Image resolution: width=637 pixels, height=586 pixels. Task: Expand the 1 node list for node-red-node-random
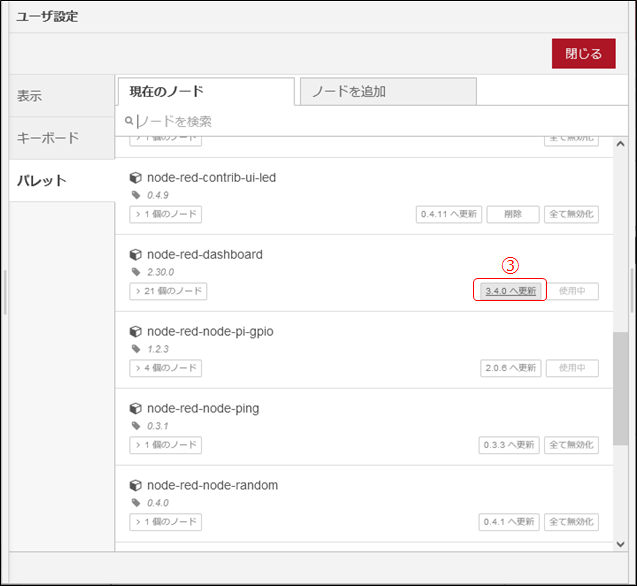(x=165, y=522)
